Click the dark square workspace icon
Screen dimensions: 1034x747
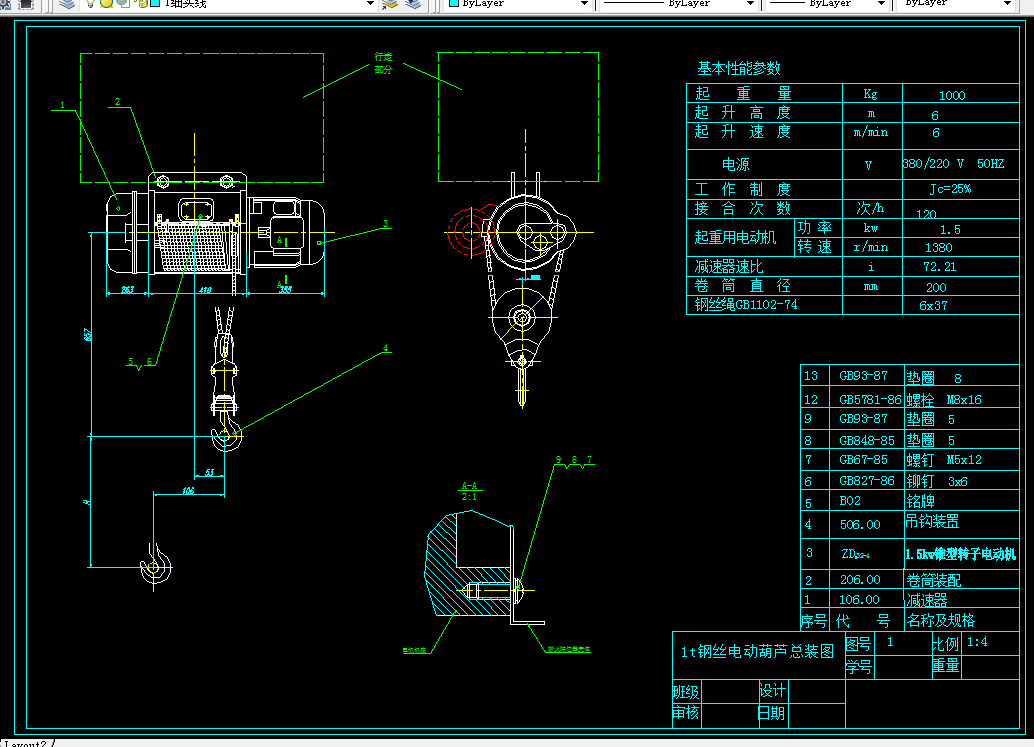click(x=26, y=4)
